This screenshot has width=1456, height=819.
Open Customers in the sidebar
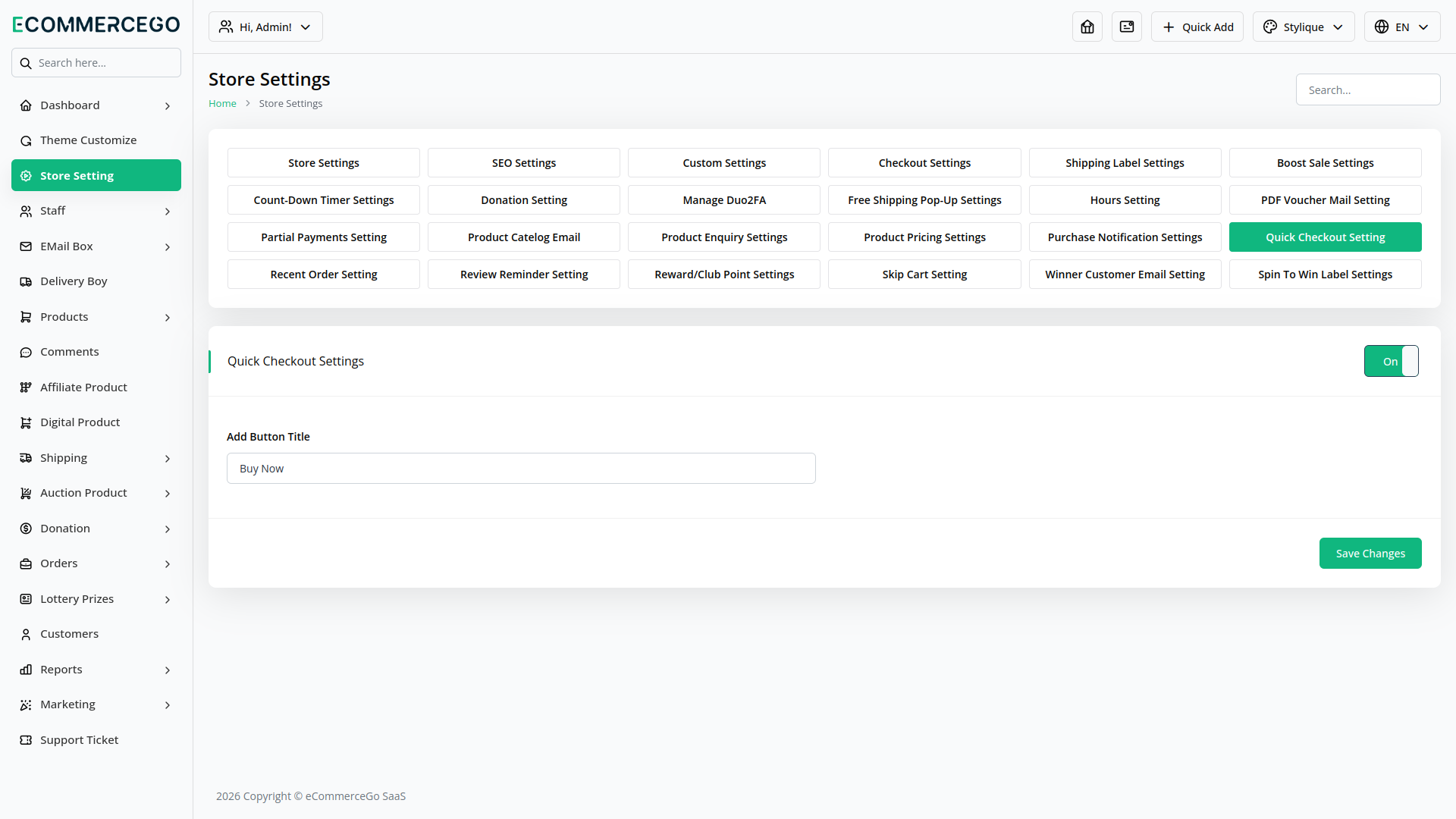[x=96, y=634]
